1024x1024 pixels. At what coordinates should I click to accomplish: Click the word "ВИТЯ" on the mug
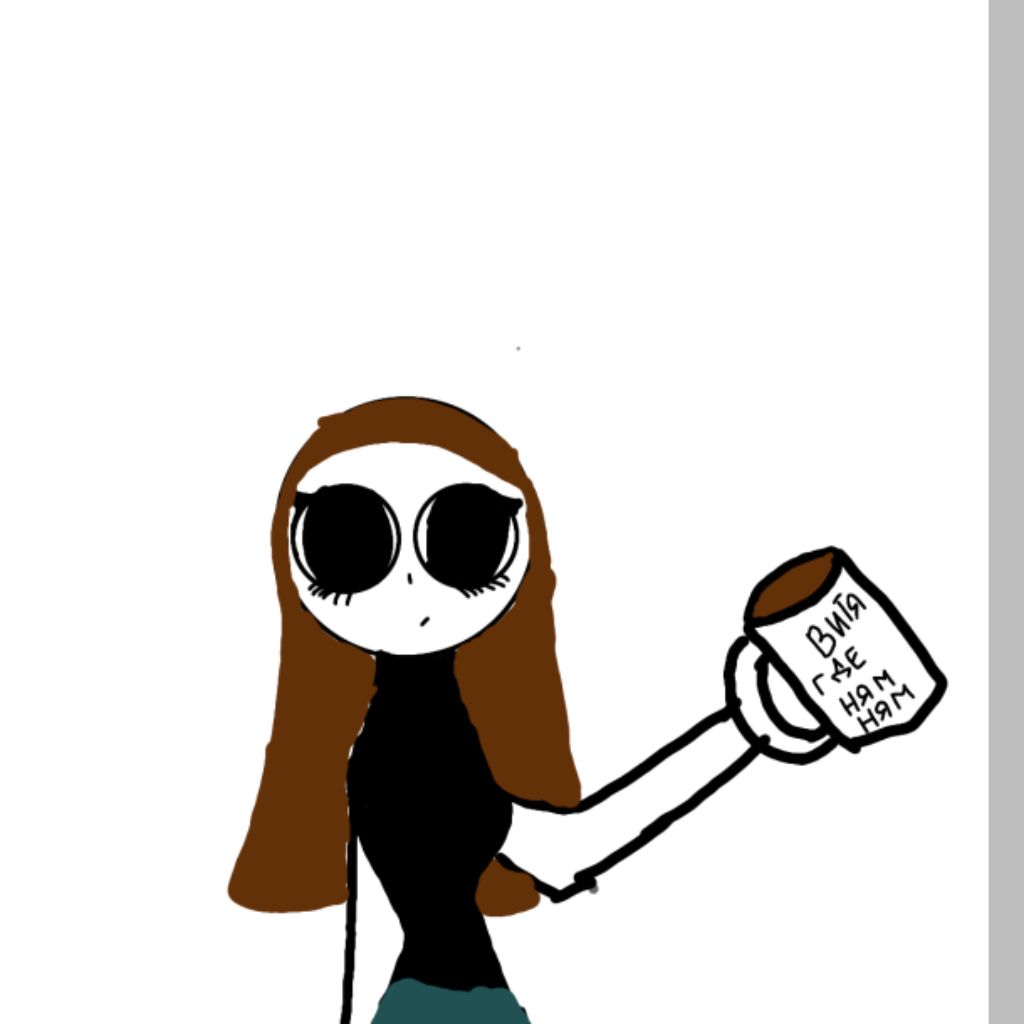836,625
